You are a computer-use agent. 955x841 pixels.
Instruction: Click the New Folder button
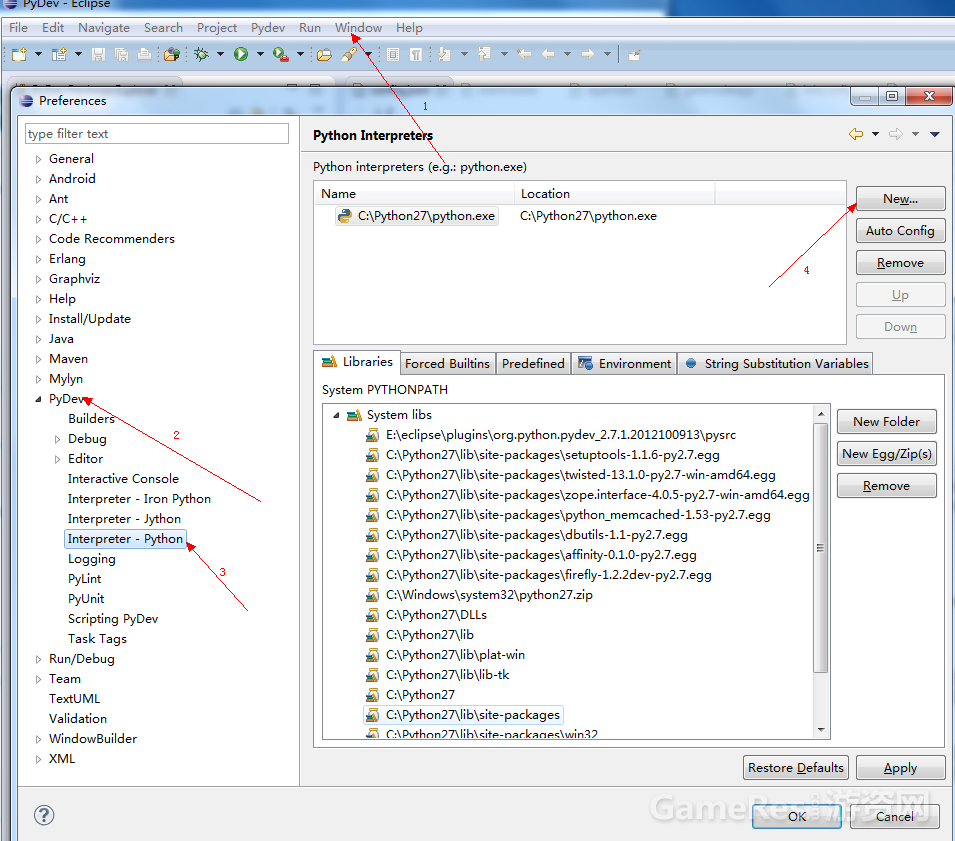point(886,421)
